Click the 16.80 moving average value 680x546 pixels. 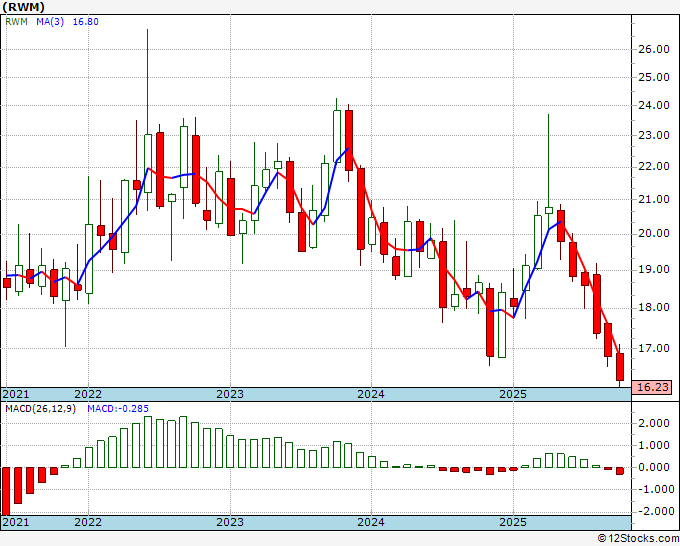[x=85, y=22]
